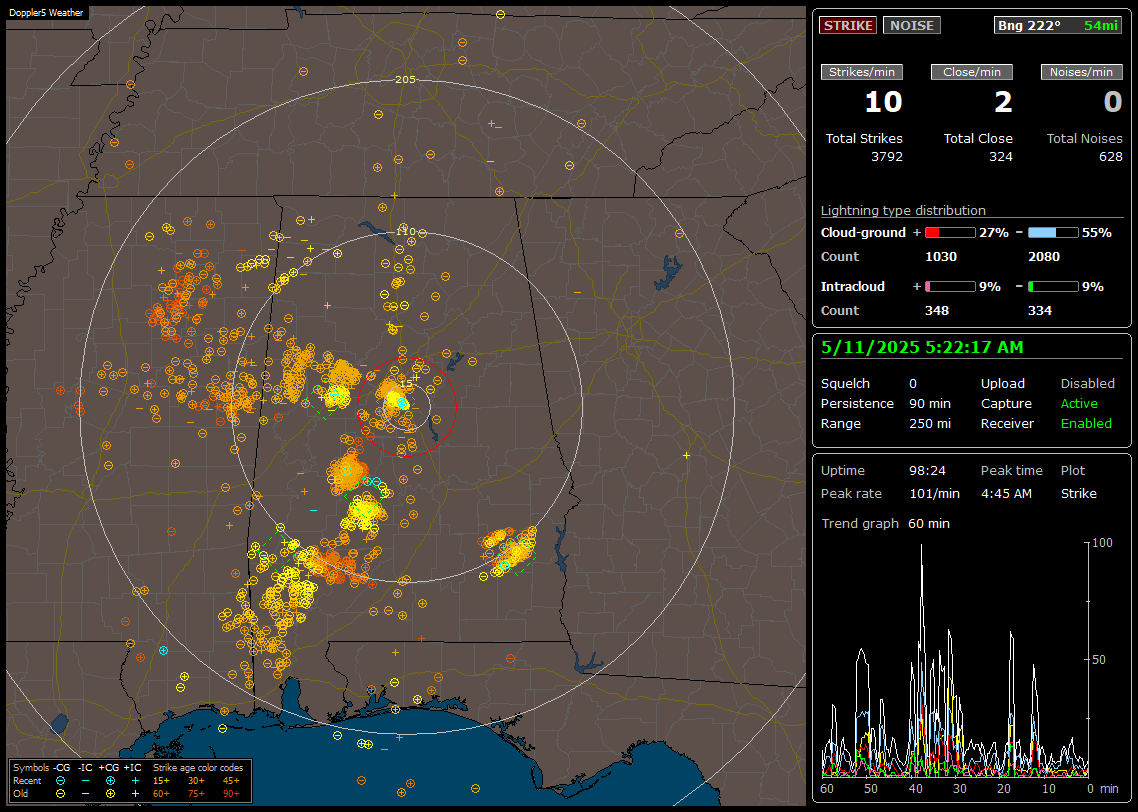Click the Plot Strike value
This screenshot has height=812, width=1138.
point(1079,493)
